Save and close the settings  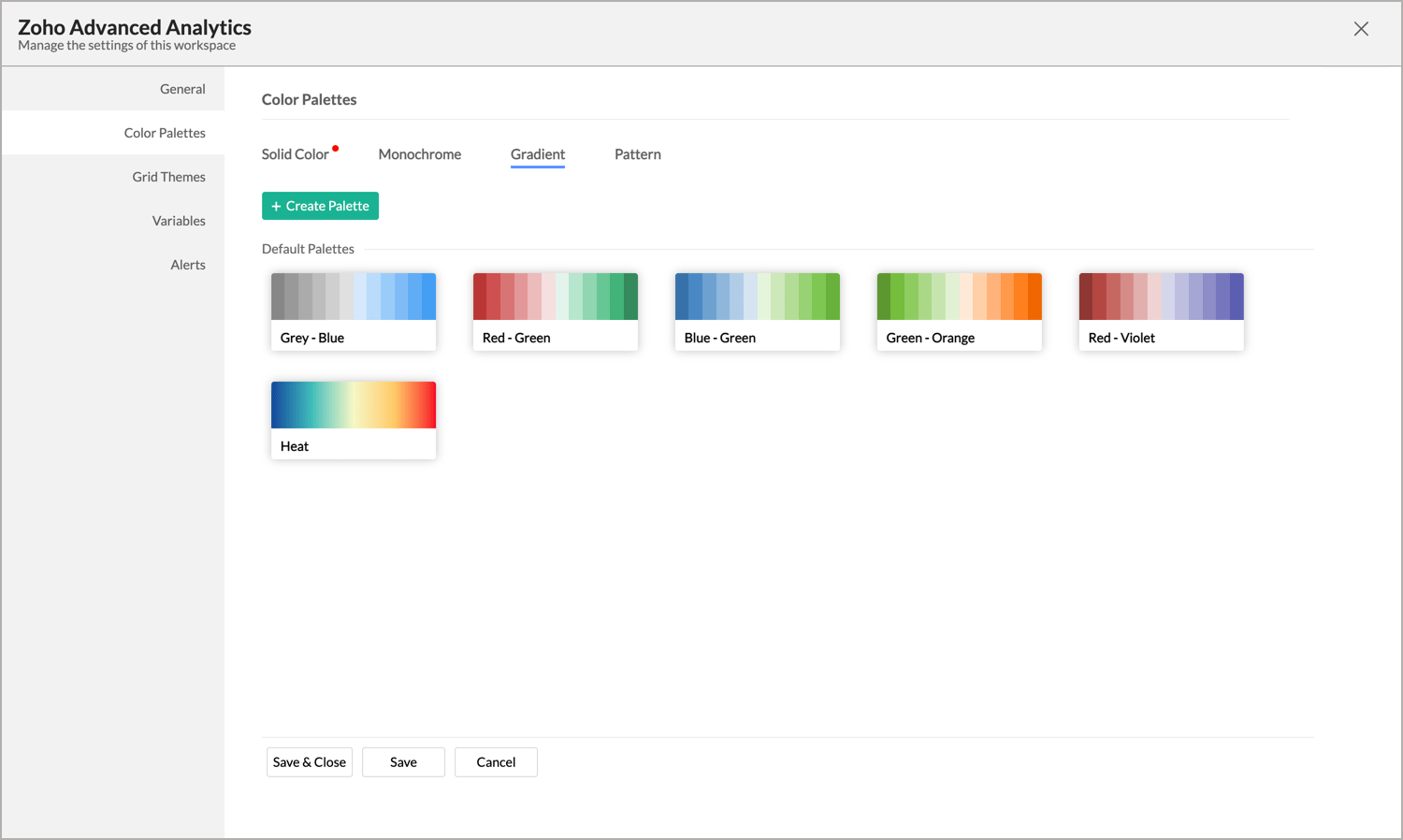point(309,761)
